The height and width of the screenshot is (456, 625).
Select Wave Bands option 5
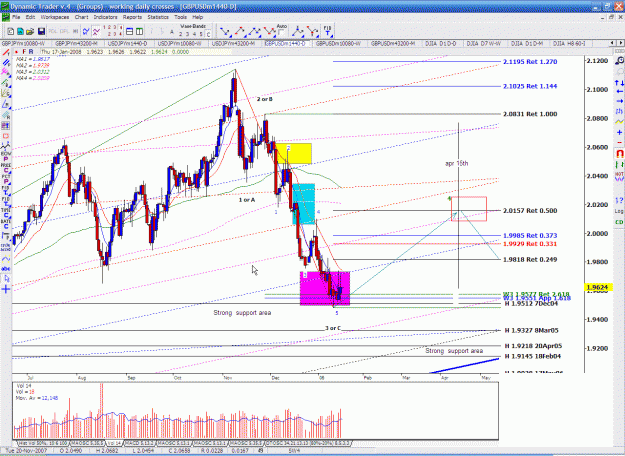coord(201,34)
